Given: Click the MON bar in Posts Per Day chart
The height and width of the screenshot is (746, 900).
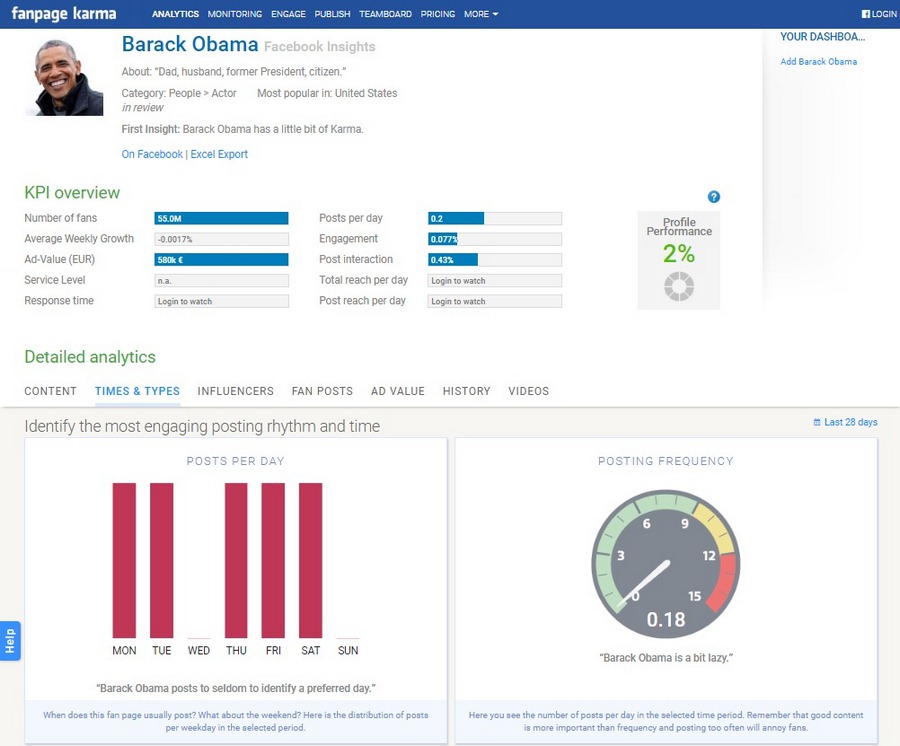Looking at the screenshot, I should pos(124,561).
